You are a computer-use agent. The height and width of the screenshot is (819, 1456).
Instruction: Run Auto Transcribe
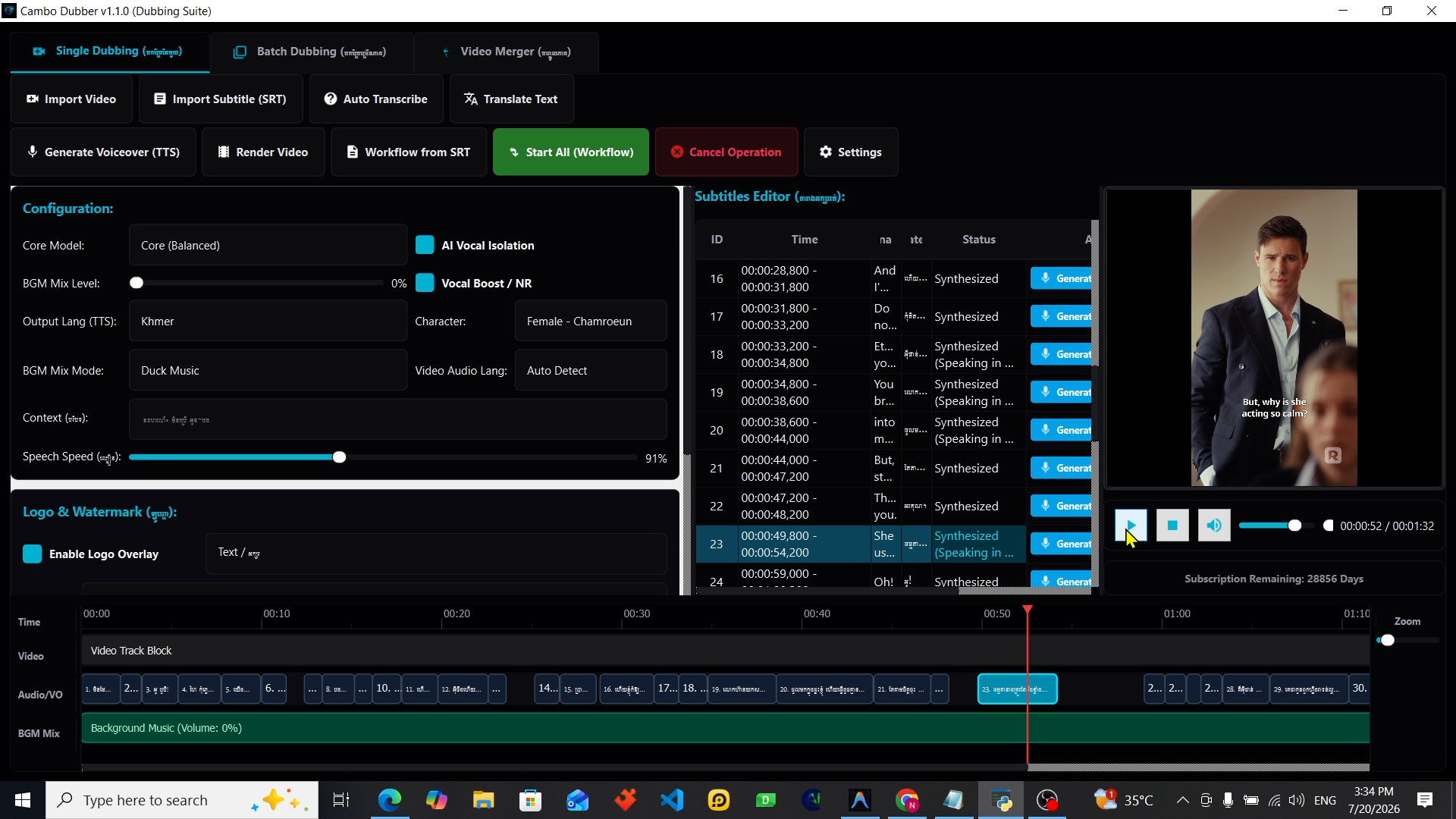[376, 99]
